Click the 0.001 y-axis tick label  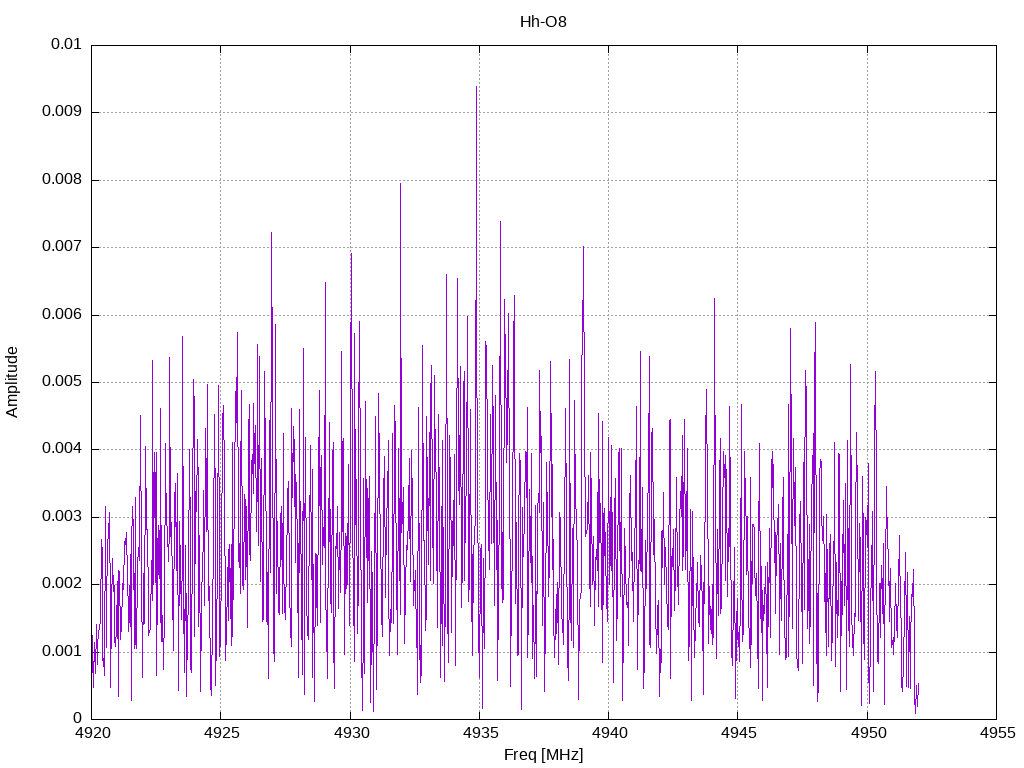[62, 651]
